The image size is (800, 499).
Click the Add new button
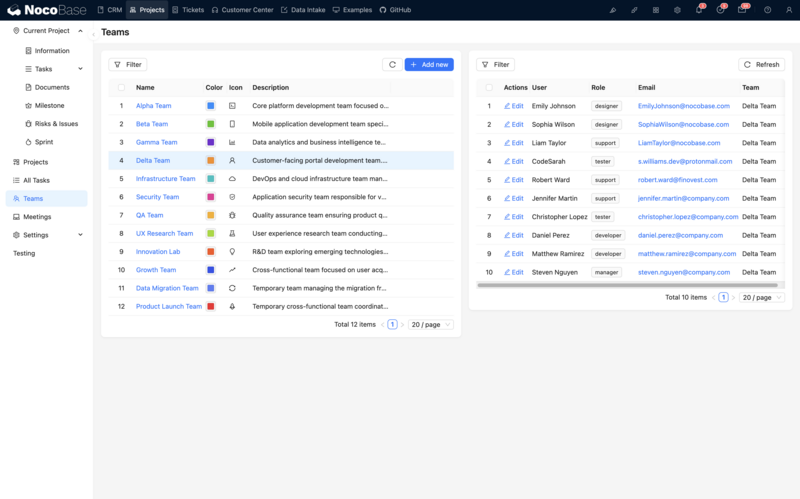(429, 64)
